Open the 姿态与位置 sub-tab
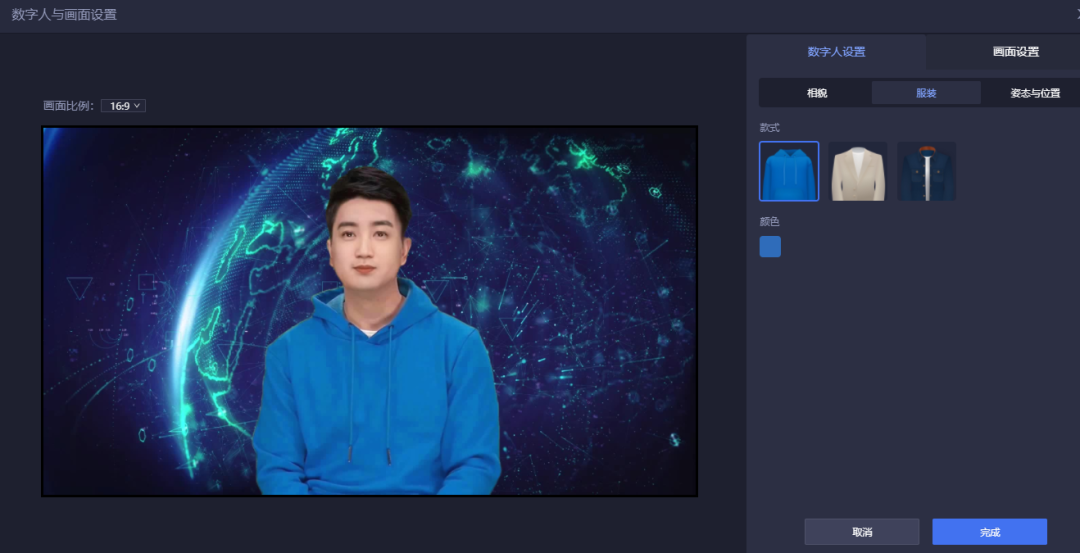The height and width of the screenshot is (553, 1080). click(x=1035, y=93)
